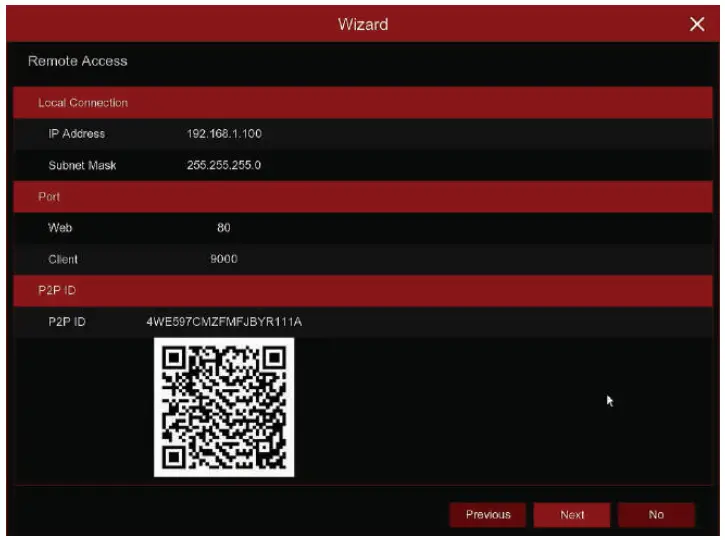Click the Port section header
This screenshot has width=725, height=540.
(363, 197)
